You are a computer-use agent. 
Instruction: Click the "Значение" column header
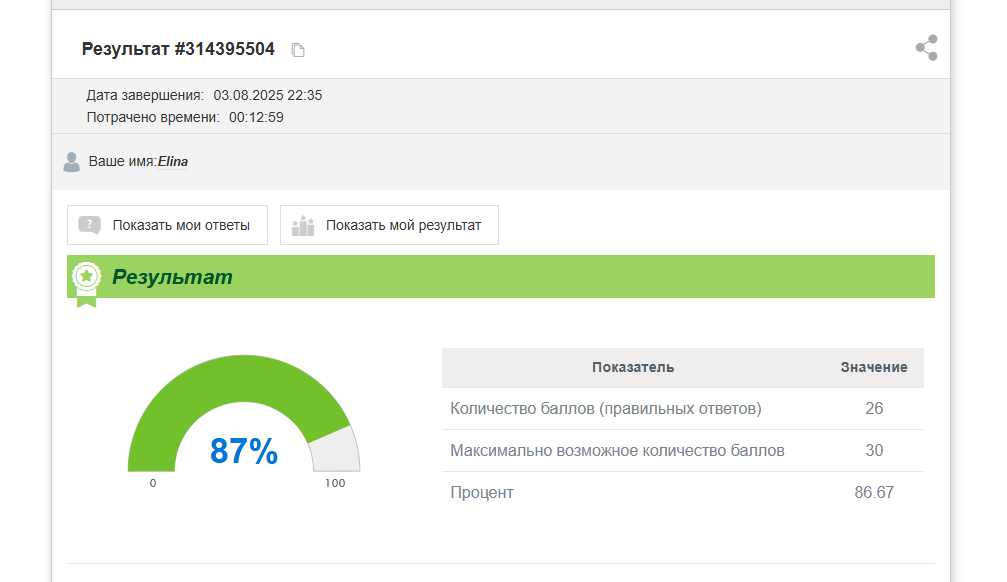pyautogui.click(x=874, y=367)
